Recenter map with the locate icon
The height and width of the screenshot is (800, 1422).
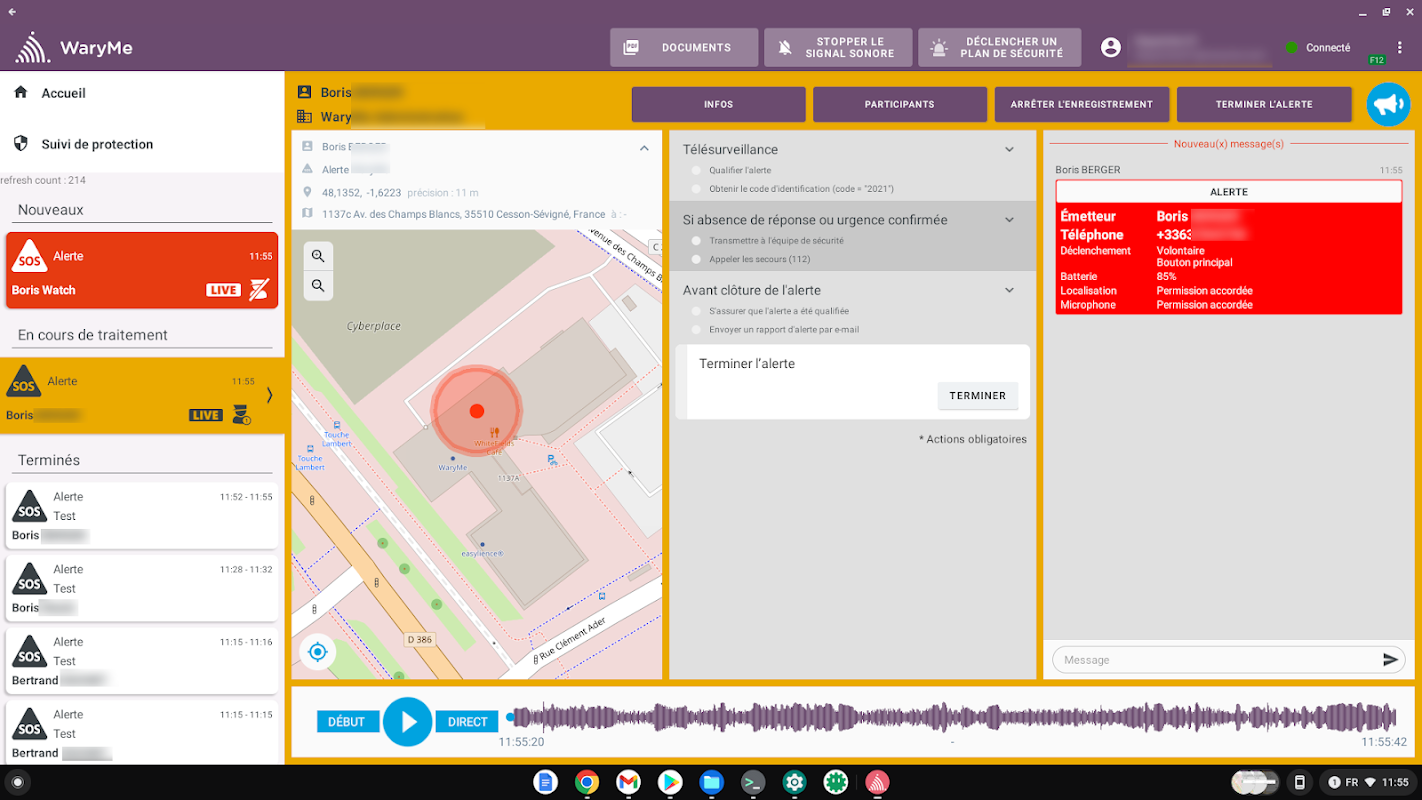(318, 652)
